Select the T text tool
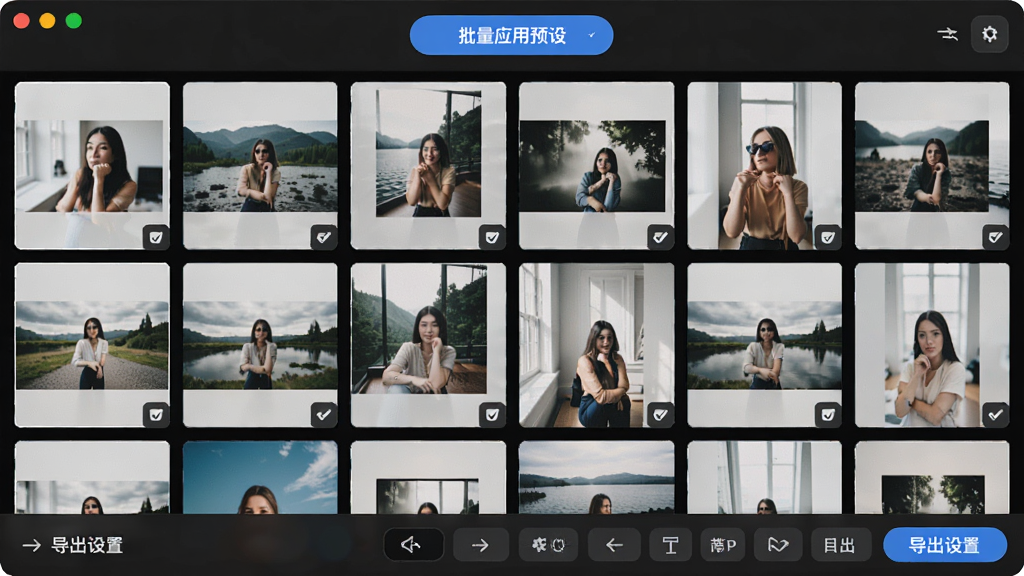The width and height of the screenshot is (1024, 576). click(671, 545)
